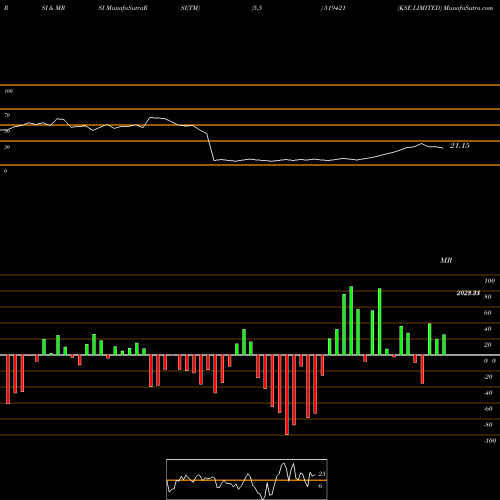Click the 20 label on MR axis
Screen dimensions: 500x500
488,345
